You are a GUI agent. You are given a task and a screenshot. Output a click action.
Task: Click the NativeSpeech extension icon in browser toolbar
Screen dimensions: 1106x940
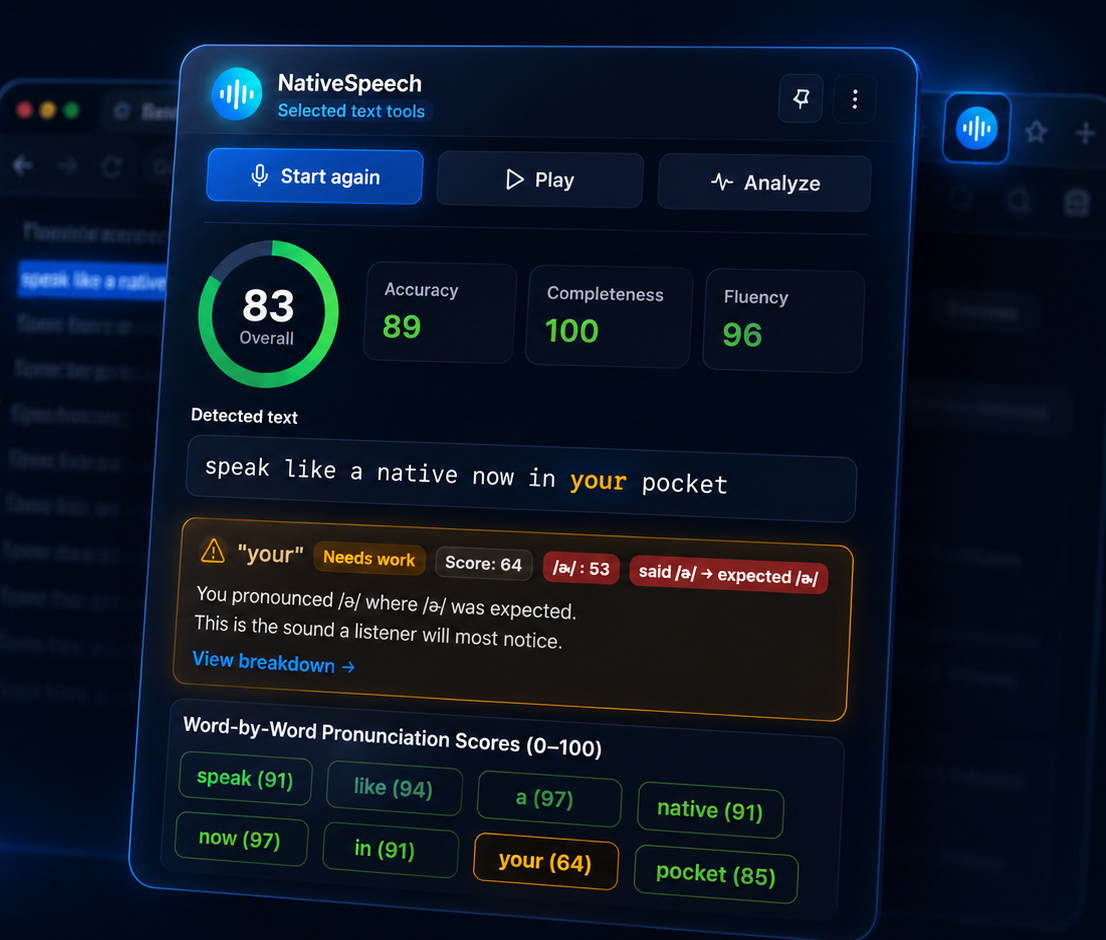976,128
